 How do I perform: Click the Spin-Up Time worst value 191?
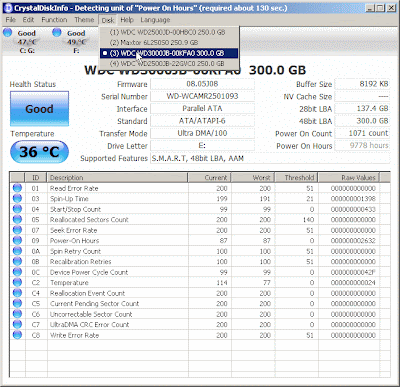[x=265, y=199]
